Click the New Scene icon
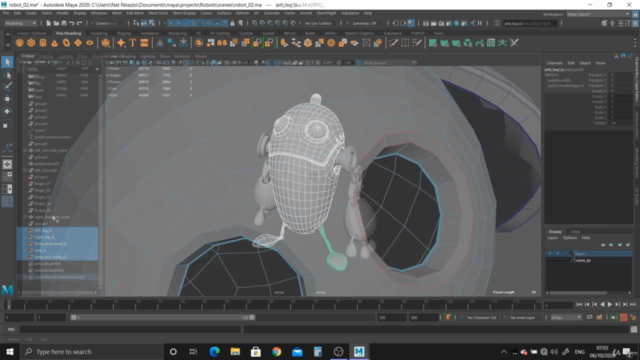640x360 pixels. (x=48, y=23)
